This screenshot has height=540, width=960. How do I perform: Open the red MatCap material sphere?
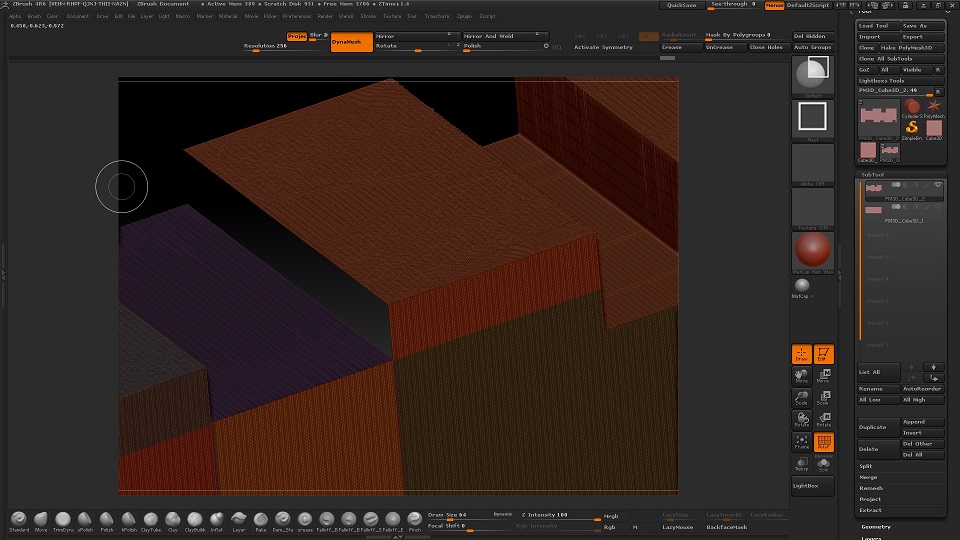point(812,251)
